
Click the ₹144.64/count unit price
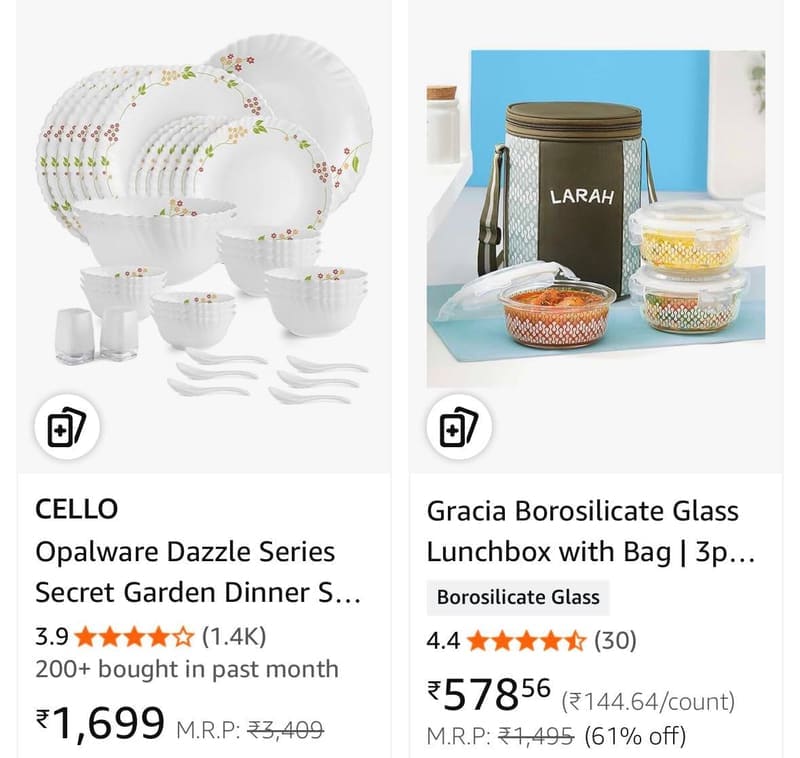pyautogui.click(x=648, y=701)
